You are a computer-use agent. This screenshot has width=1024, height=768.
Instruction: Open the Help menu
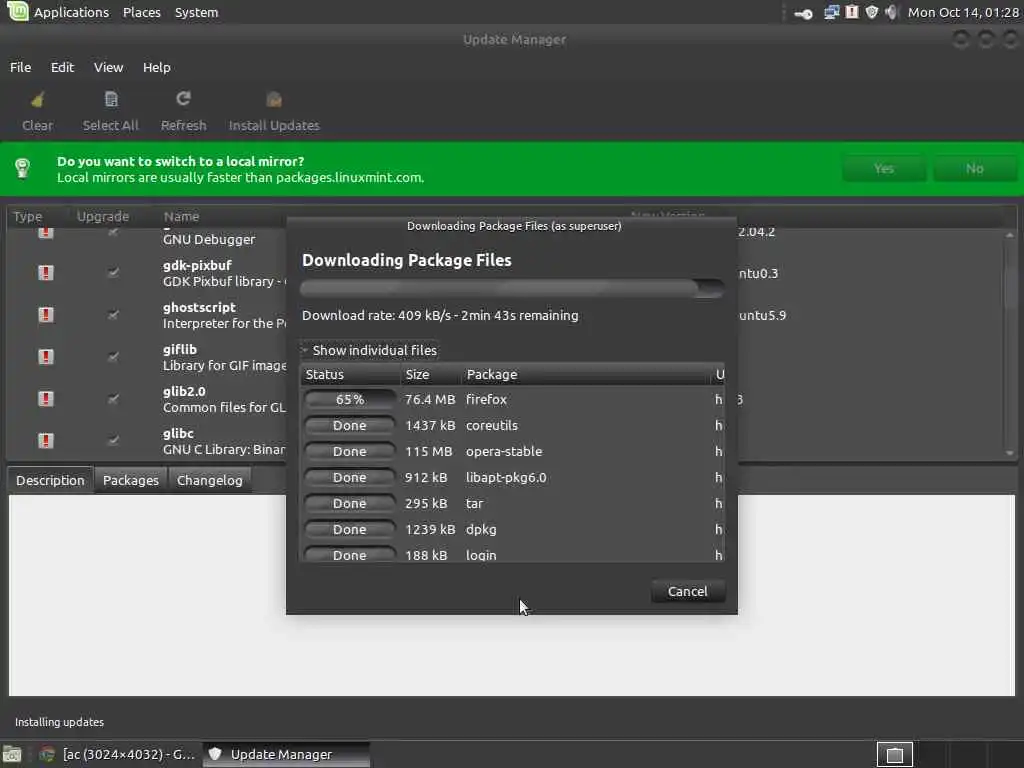click(x=157, y=67)
